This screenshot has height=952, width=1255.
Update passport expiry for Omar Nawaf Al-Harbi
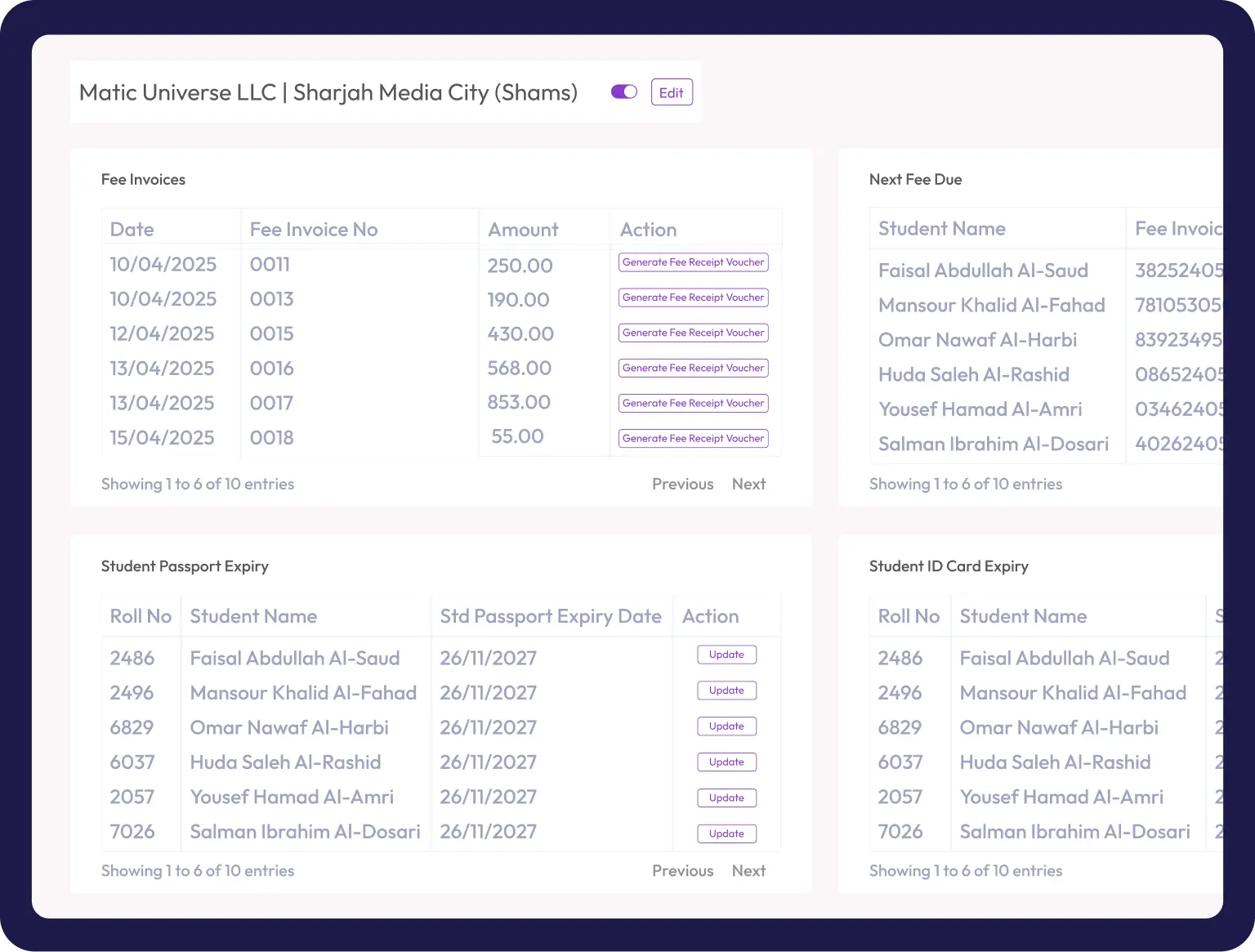coord(726,726)
